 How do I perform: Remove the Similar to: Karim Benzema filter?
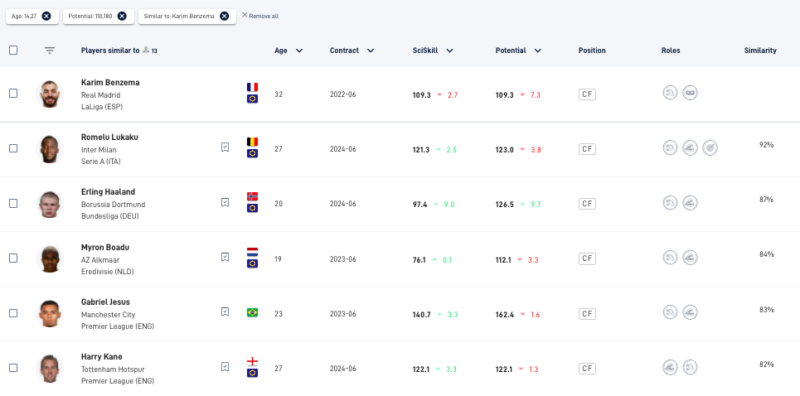(224, 16)
